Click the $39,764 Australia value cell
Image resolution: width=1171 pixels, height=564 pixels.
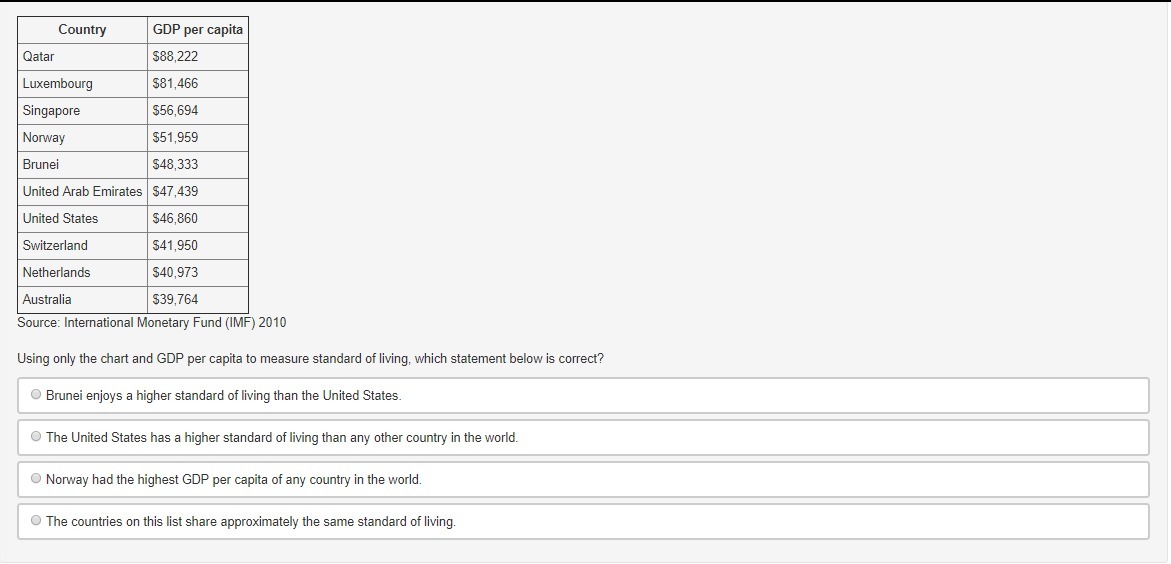tap(198, 300)
